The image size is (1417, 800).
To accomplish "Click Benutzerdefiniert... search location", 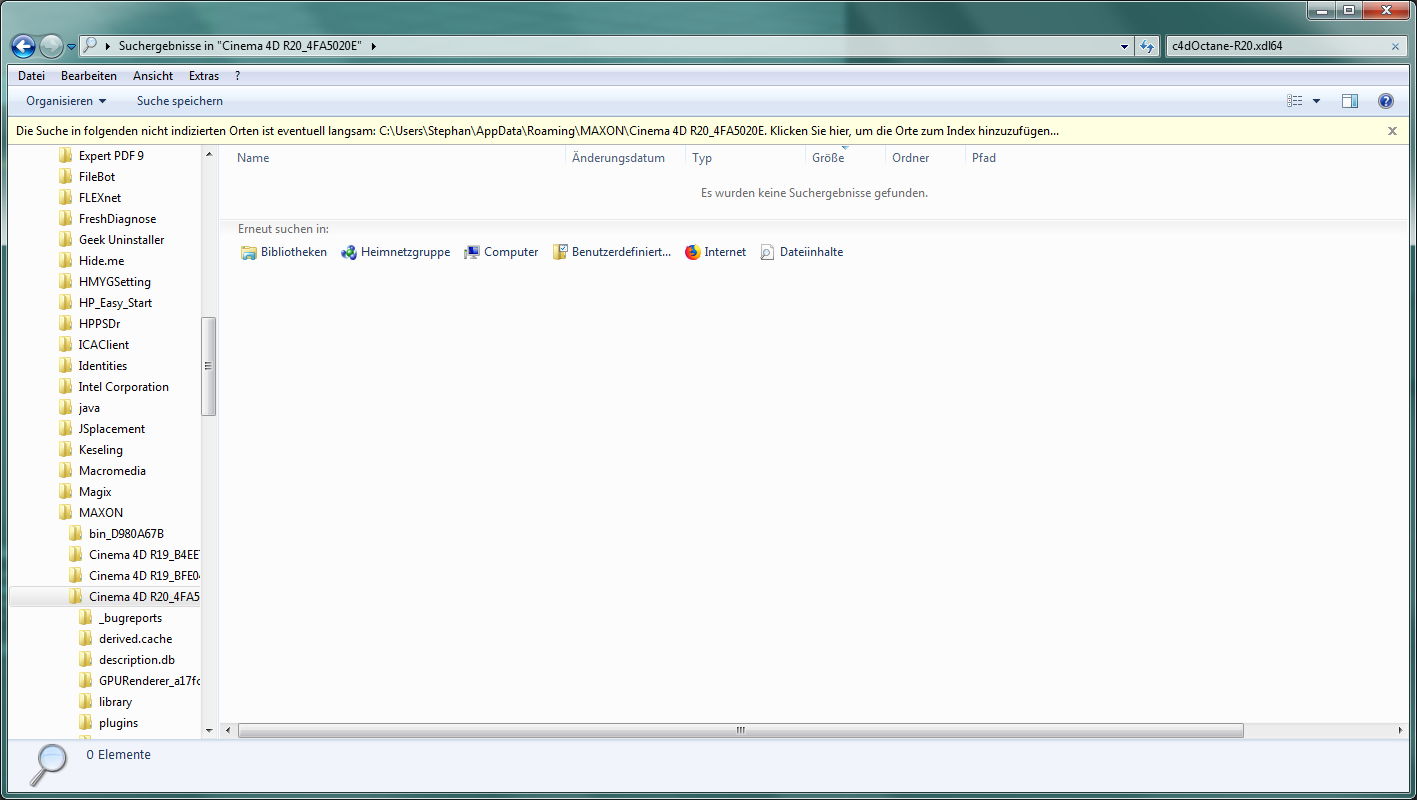I will [x=612, y=252].
